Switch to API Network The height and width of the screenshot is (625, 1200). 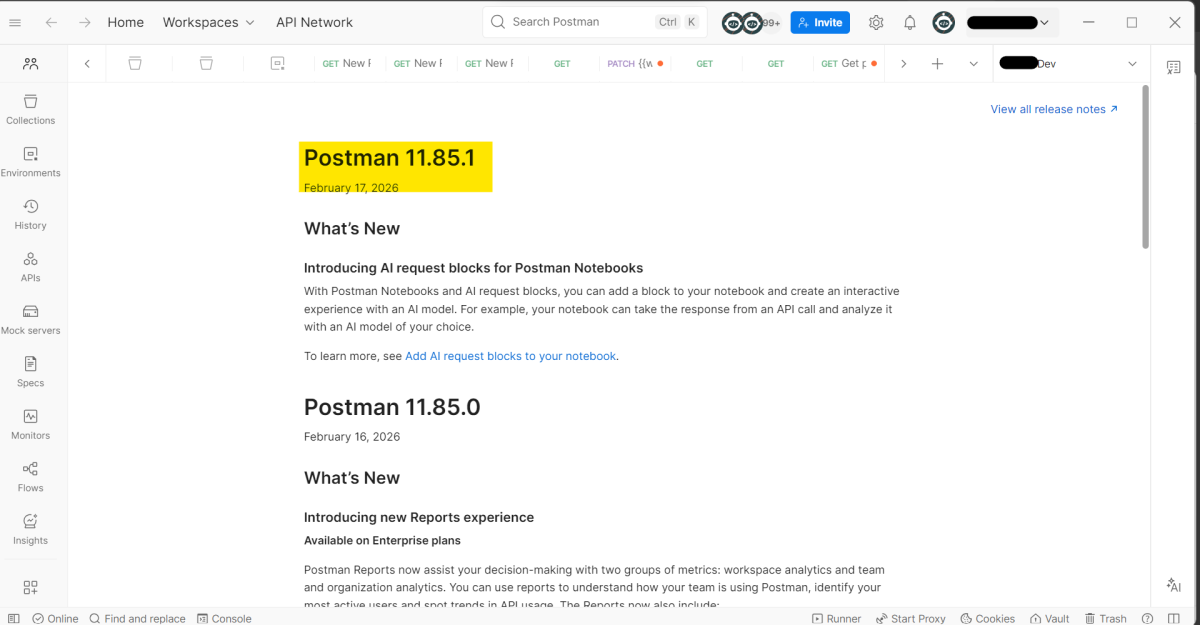pos(314,21)
